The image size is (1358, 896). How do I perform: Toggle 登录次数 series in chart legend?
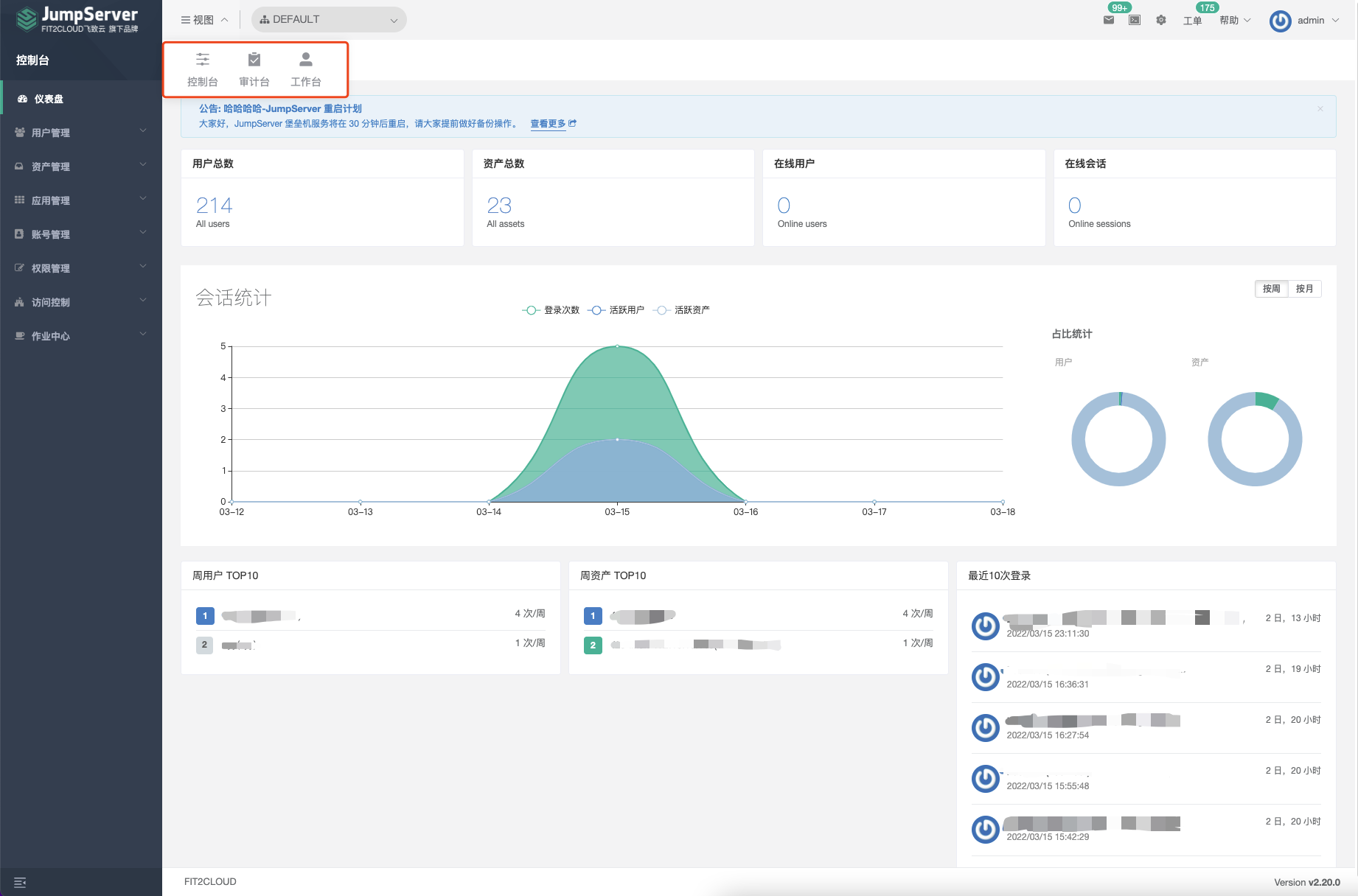[551, 310]
